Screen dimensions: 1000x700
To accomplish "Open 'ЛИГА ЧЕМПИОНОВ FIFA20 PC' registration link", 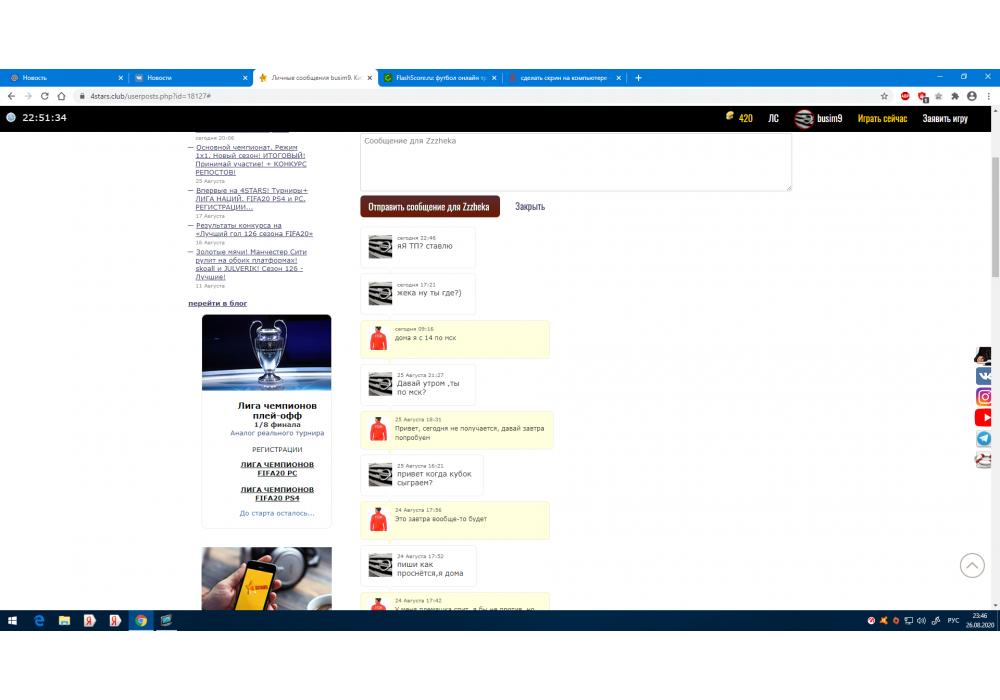I will (277, 469).
